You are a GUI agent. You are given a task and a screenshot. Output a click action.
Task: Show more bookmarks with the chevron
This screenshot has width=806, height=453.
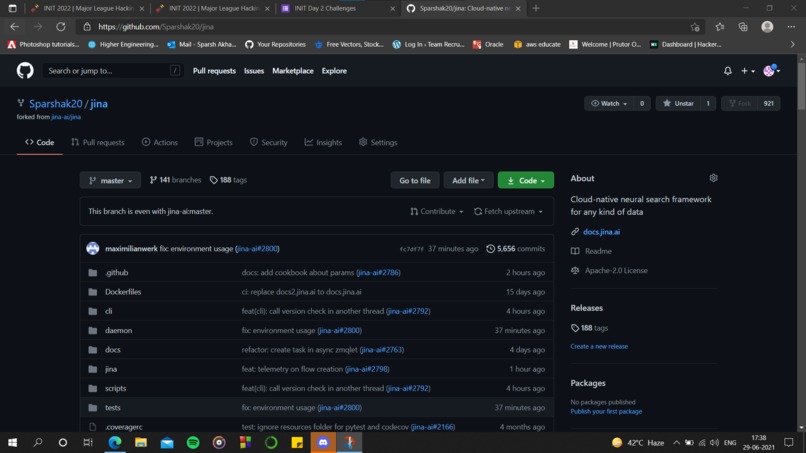[x=792, y=44]
